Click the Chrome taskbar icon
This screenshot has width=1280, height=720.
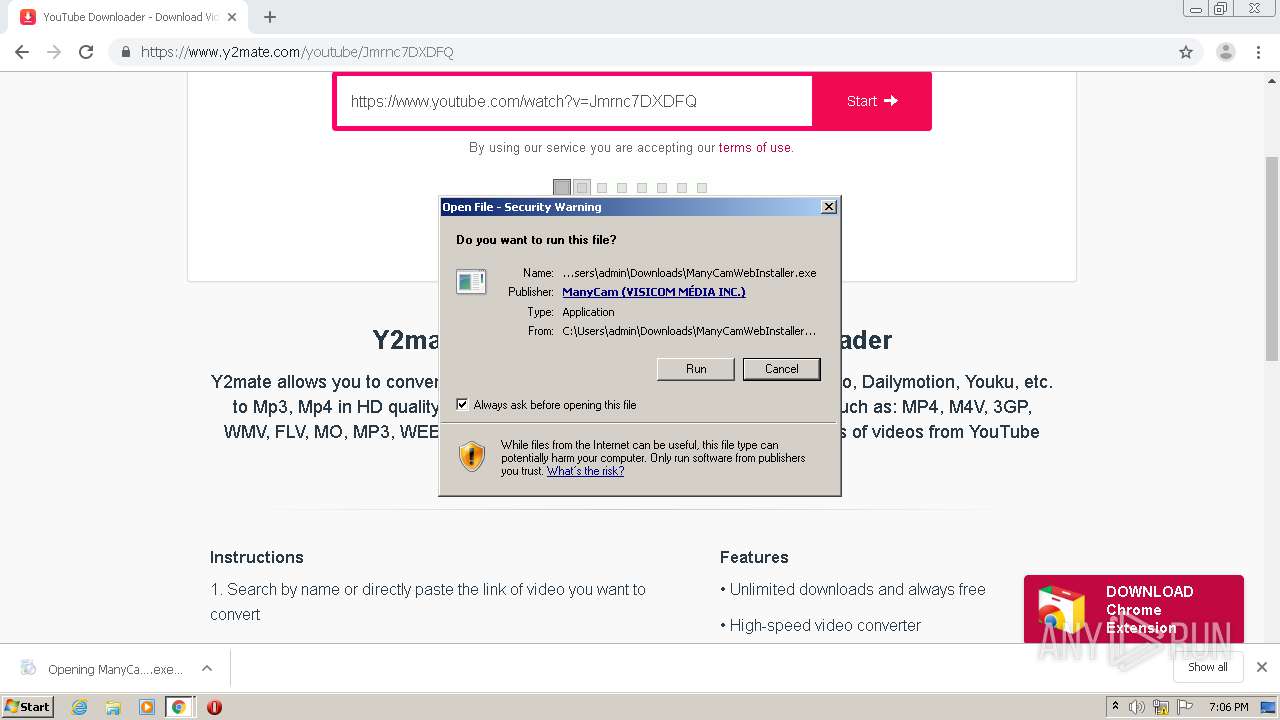coord(179,707)
